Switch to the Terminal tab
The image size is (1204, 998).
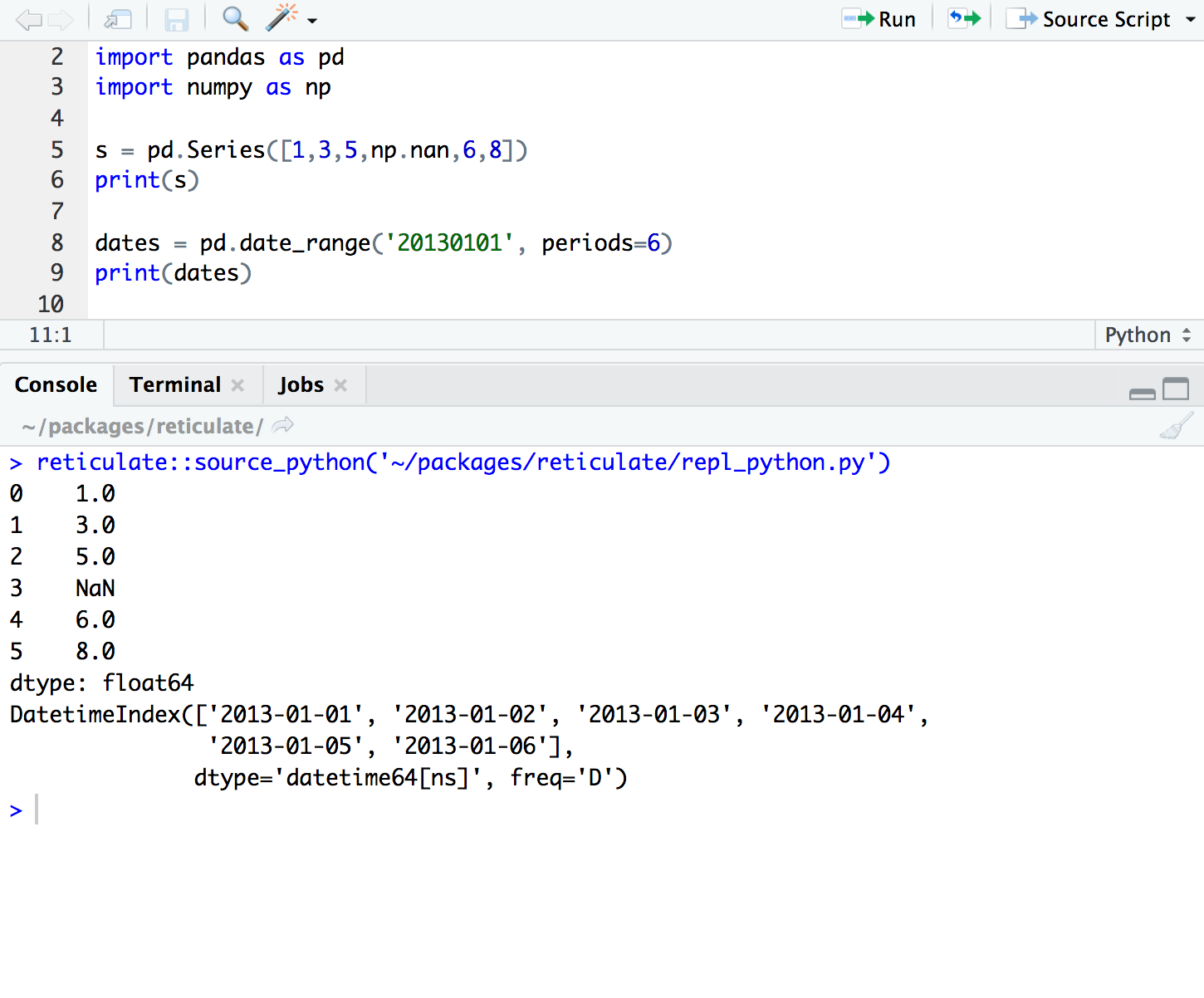tap(175, 384)
